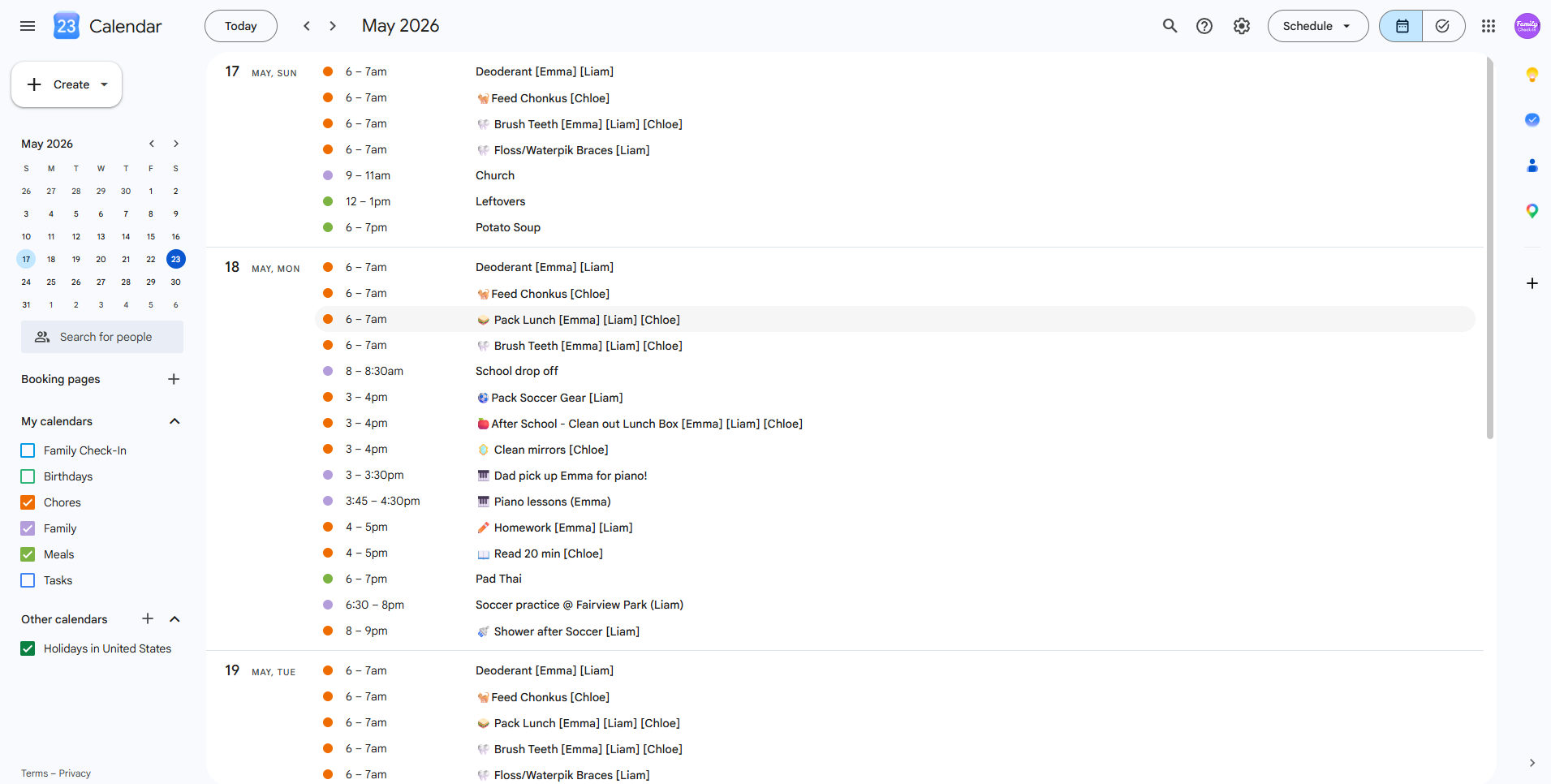
Task: Open Google Tasks in side panel
Action: 1532,120
